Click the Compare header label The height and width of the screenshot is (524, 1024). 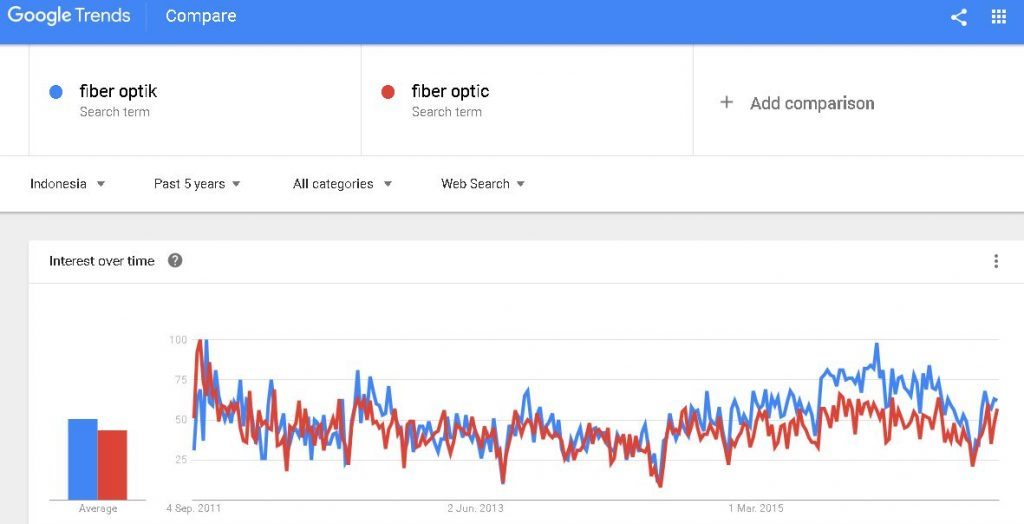201,16
